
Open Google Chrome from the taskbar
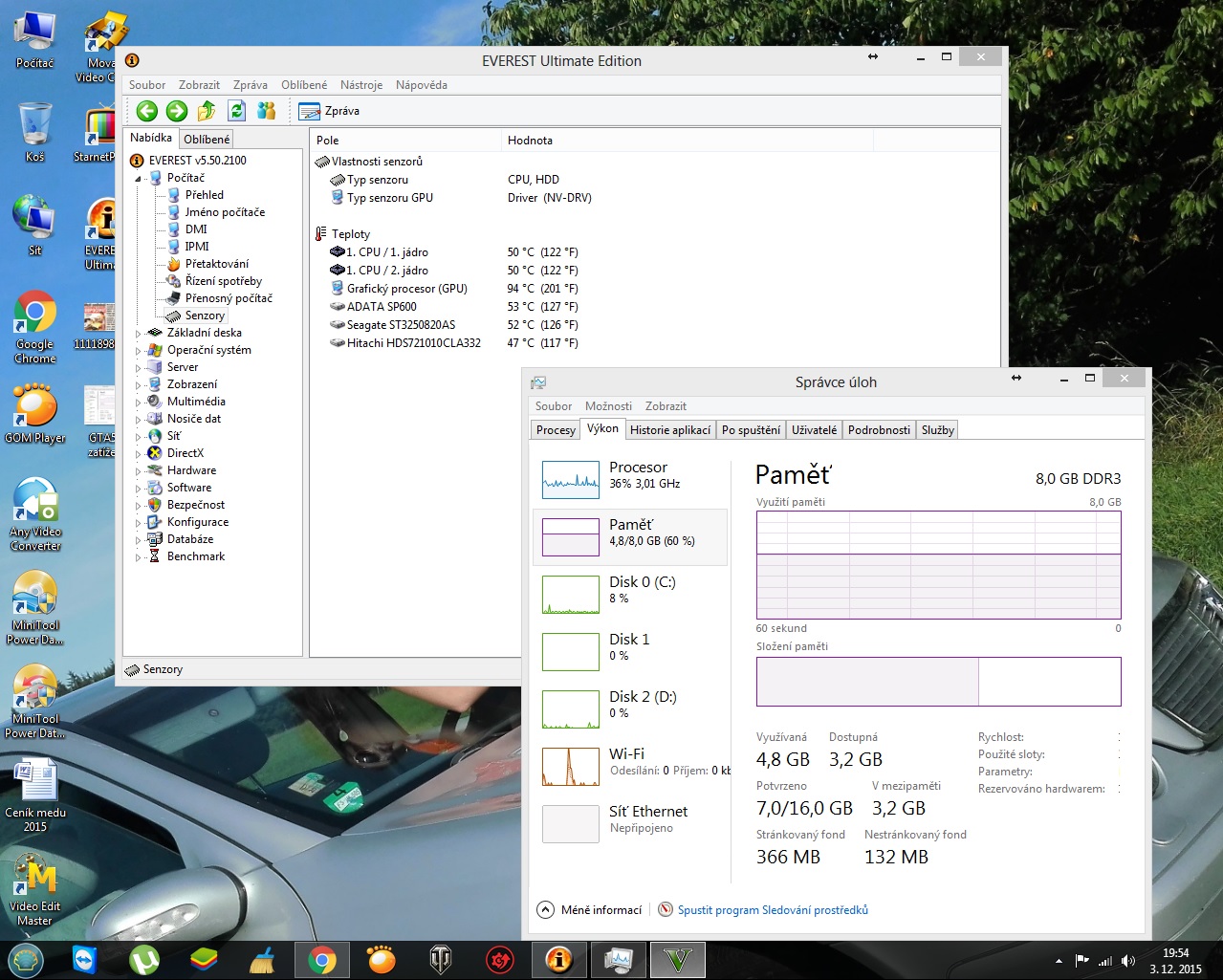pyautogui.click(x=322, y=960)
